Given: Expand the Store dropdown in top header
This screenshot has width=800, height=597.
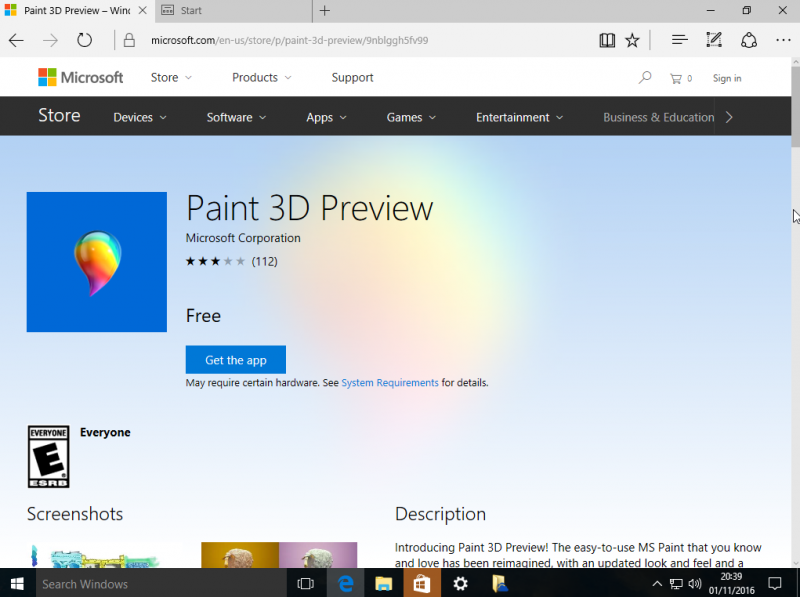Looking at the screenshot, I should 171,78.
